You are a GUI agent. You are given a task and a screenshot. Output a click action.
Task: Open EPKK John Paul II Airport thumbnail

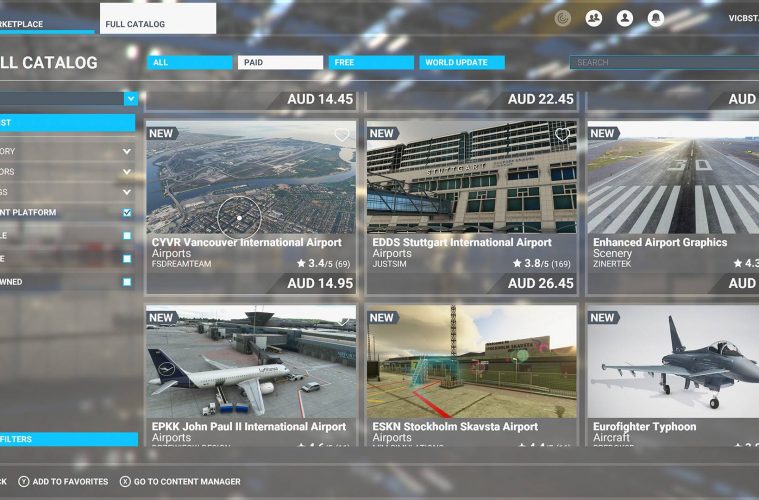pyautogui.click(x=251, y=362)
